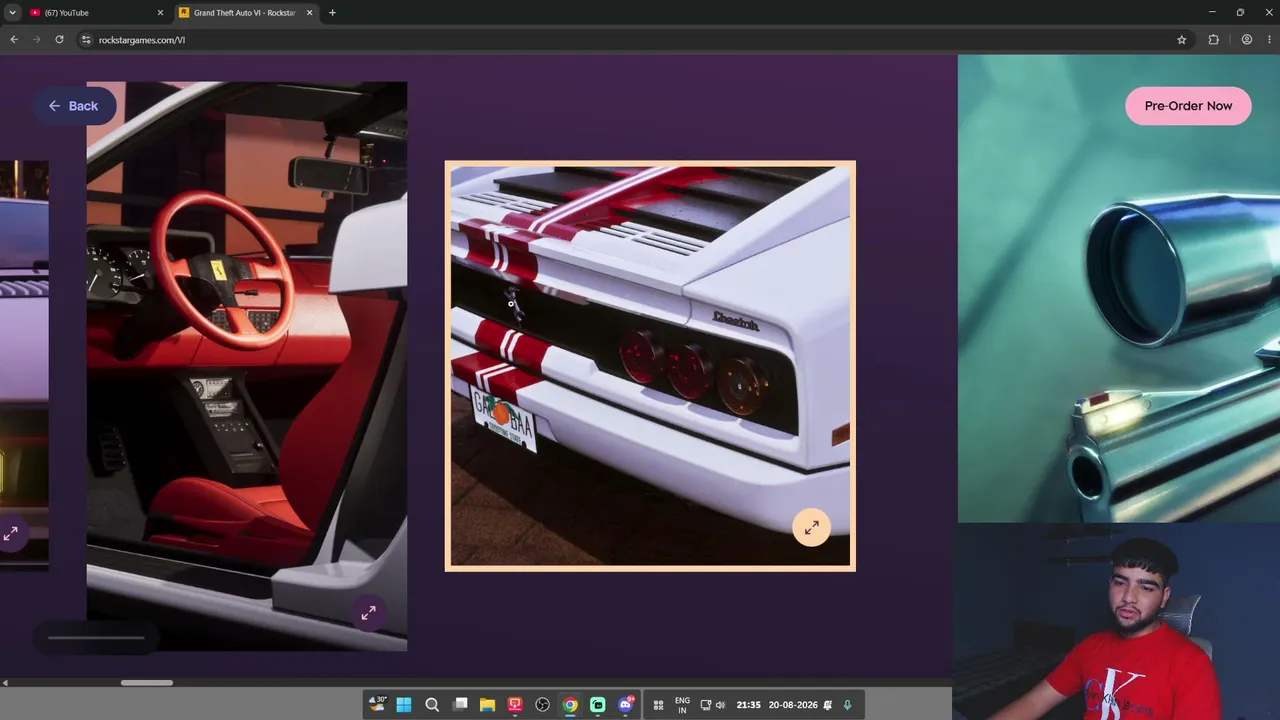Expand the partially hidden left image
Screen dimensions: 1280x720
(x=10, y=534)
